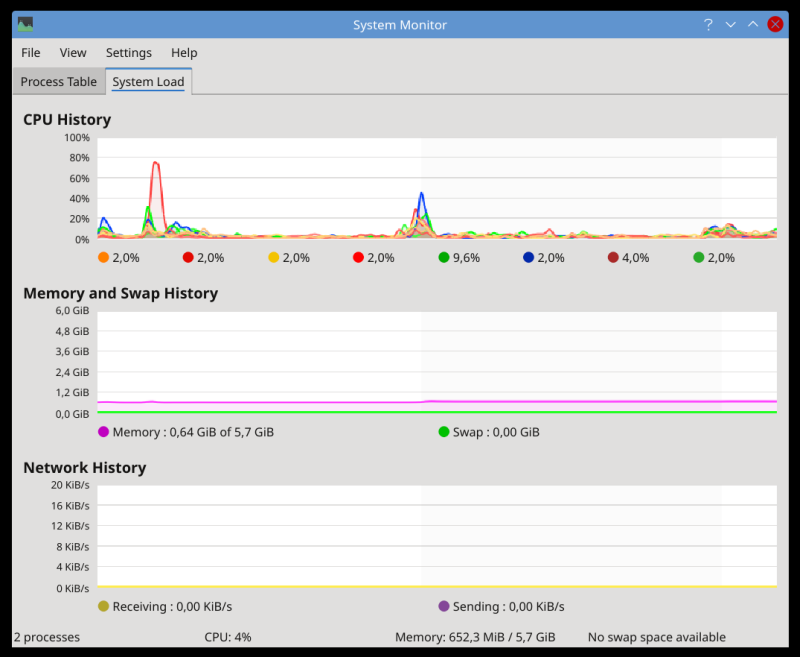
Task: Click the yellow CPU legend dot
Action: tap(273, 258)
